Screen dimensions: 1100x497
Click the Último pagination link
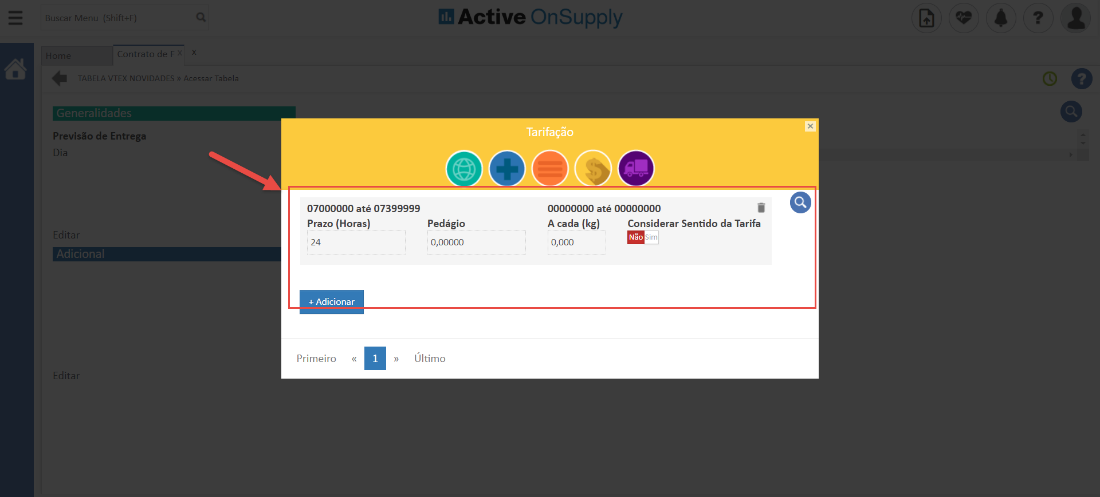(430, 358)
